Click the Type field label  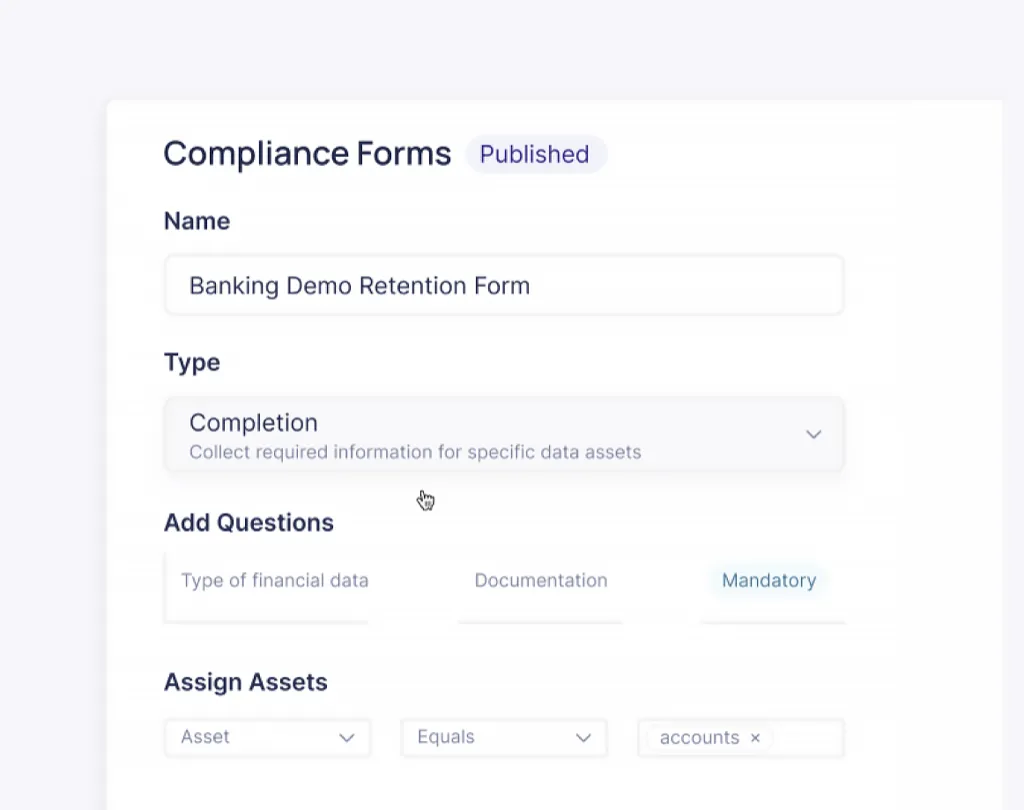pos(192,362)
